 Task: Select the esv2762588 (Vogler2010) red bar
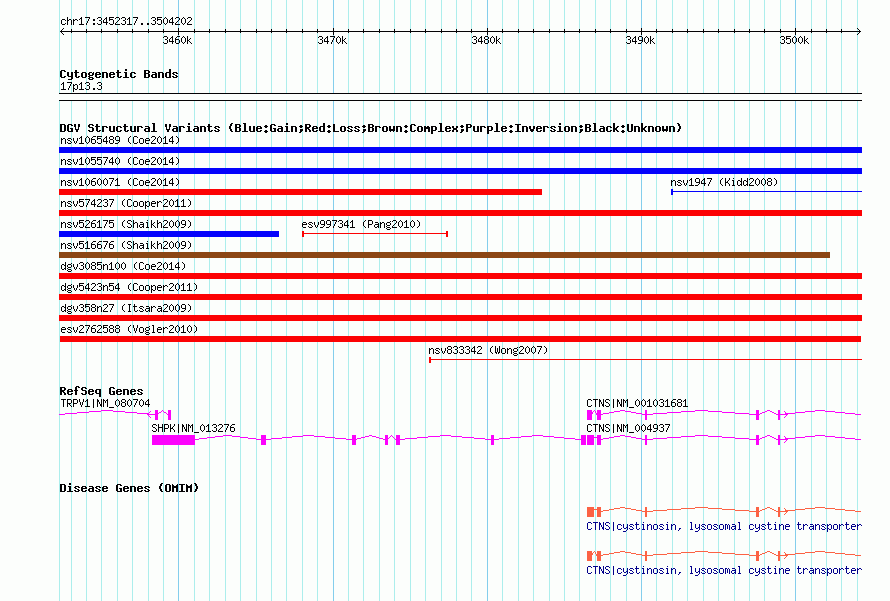click(x=460, y=339)
